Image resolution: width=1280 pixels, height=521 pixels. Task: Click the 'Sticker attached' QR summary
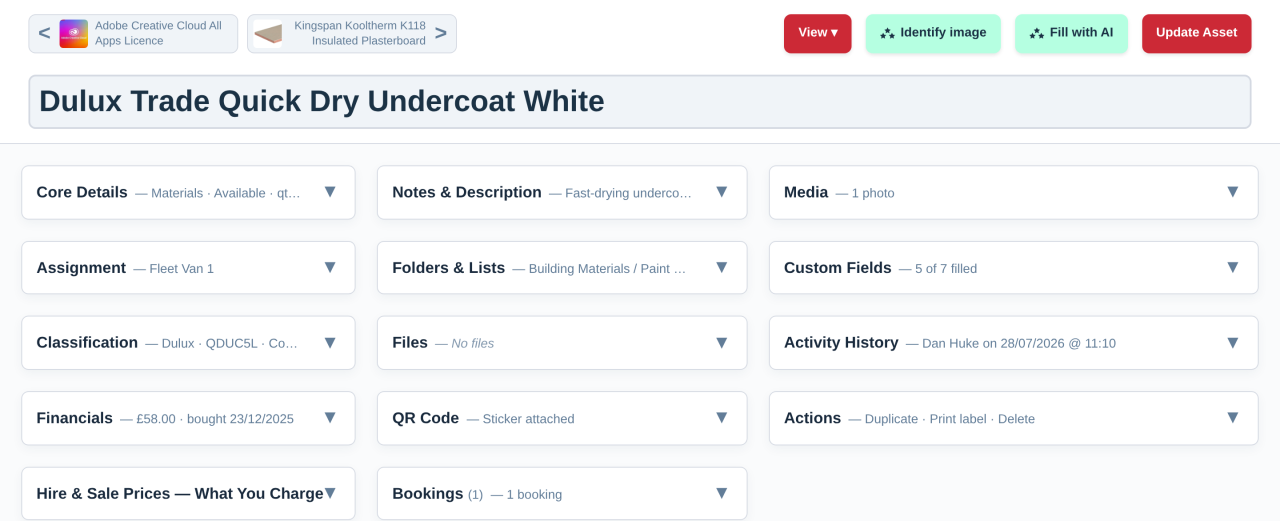click(528, 419)
